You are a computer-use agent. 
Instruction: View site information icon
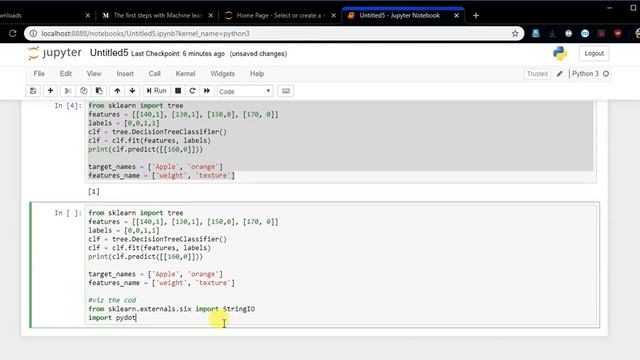coord(33,33)
